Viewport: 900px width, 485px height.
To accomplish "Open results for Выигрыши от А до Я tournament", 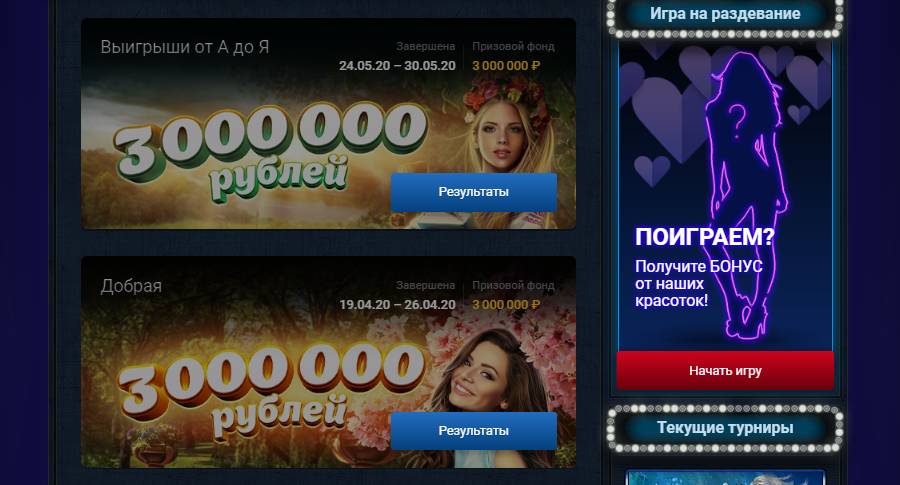I will coord(474,192).
